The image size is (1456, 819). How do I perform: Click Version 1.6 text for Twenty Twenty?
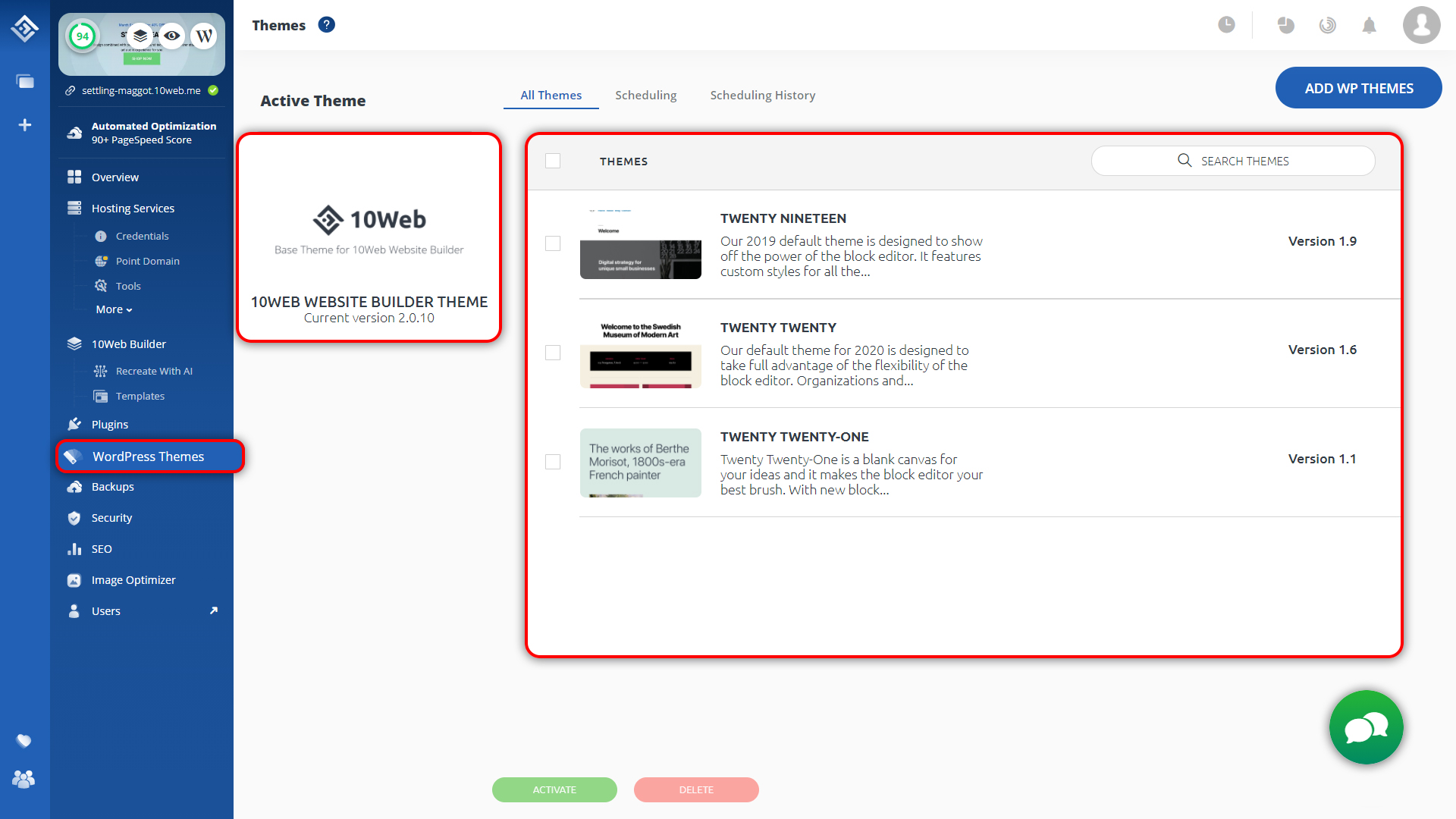[x=1323, y=350]
